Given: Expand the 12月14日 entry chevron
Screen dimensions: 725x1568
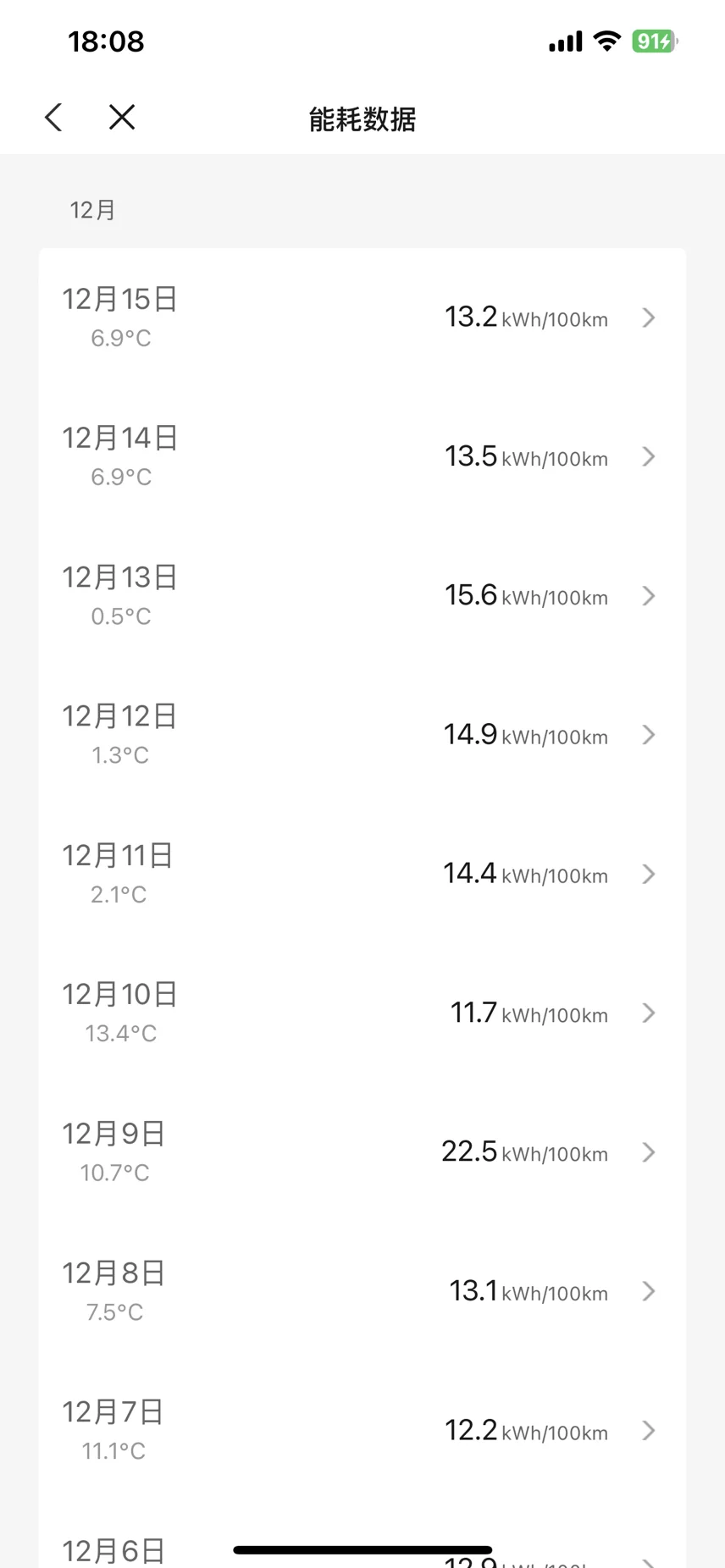Looking at the screenshot, I should point(649,457).
